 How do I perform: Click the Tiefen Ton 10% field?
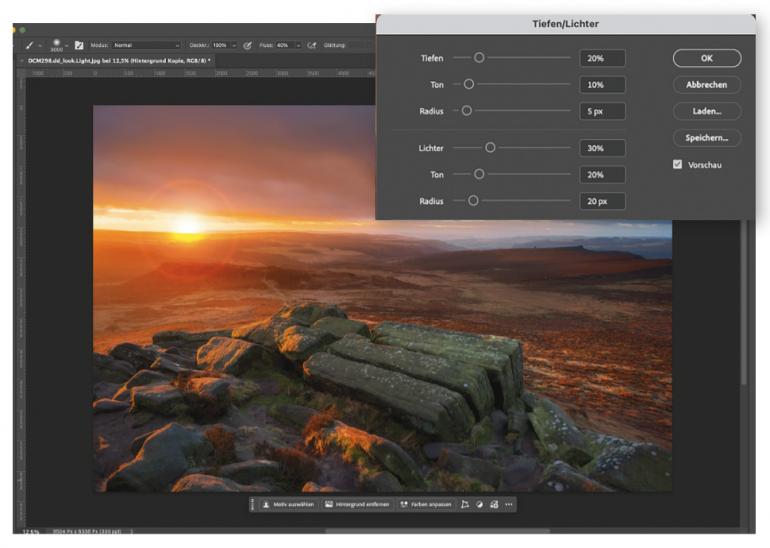(x=603, y=84)
